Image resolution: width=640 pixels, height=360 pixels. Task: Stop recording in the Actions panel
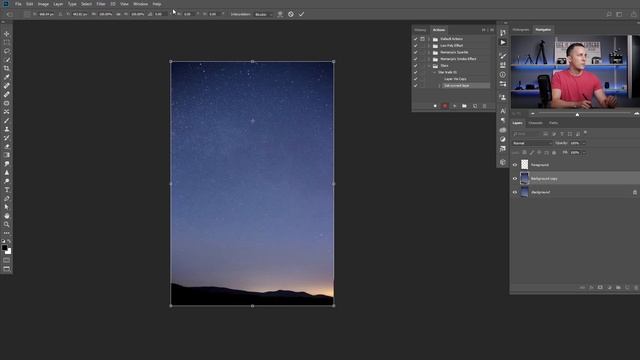tap(435, 106)
